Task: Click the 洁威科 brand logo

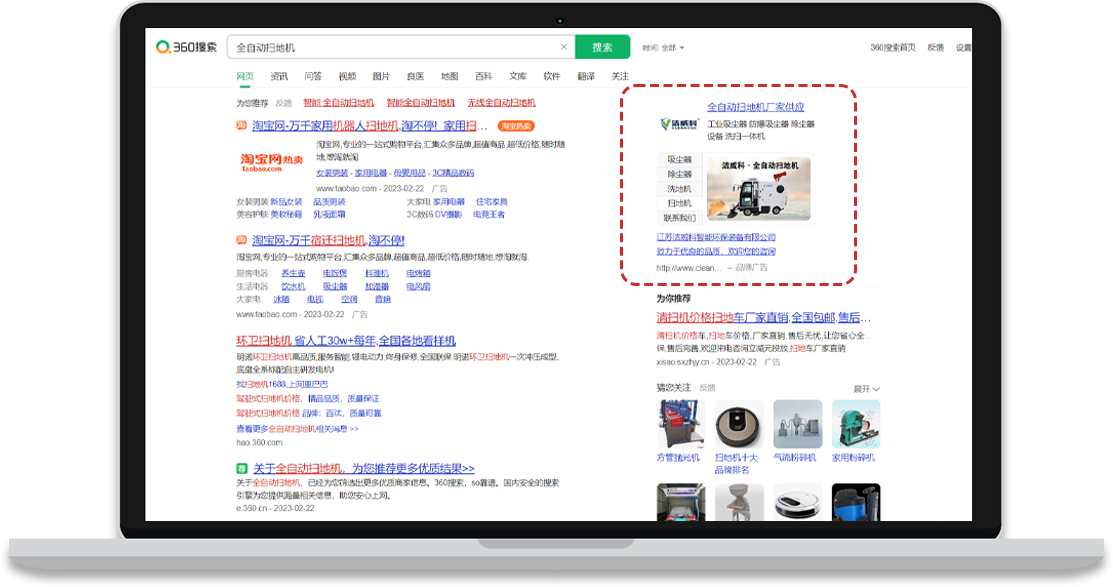Action: (x=679, y=124)
